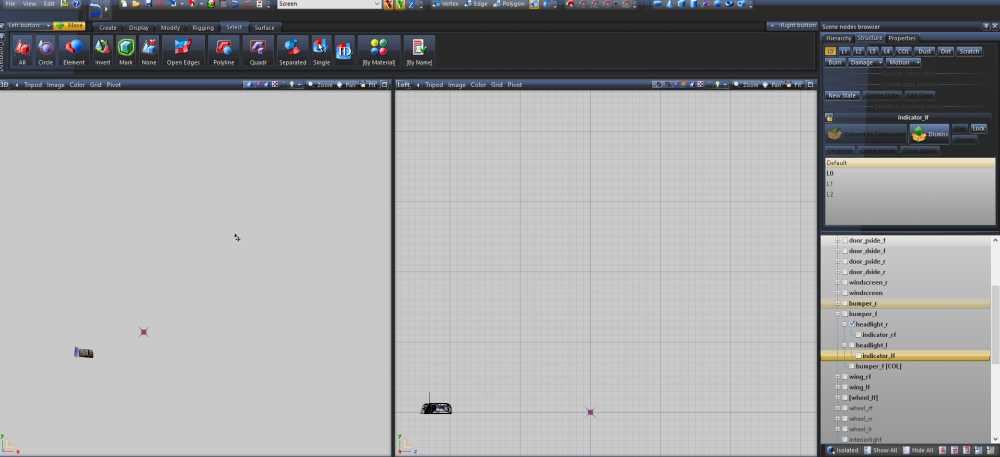Toggle the bumper_r node checkbox
Screen dimensions: 1000x457
point(845,303)
